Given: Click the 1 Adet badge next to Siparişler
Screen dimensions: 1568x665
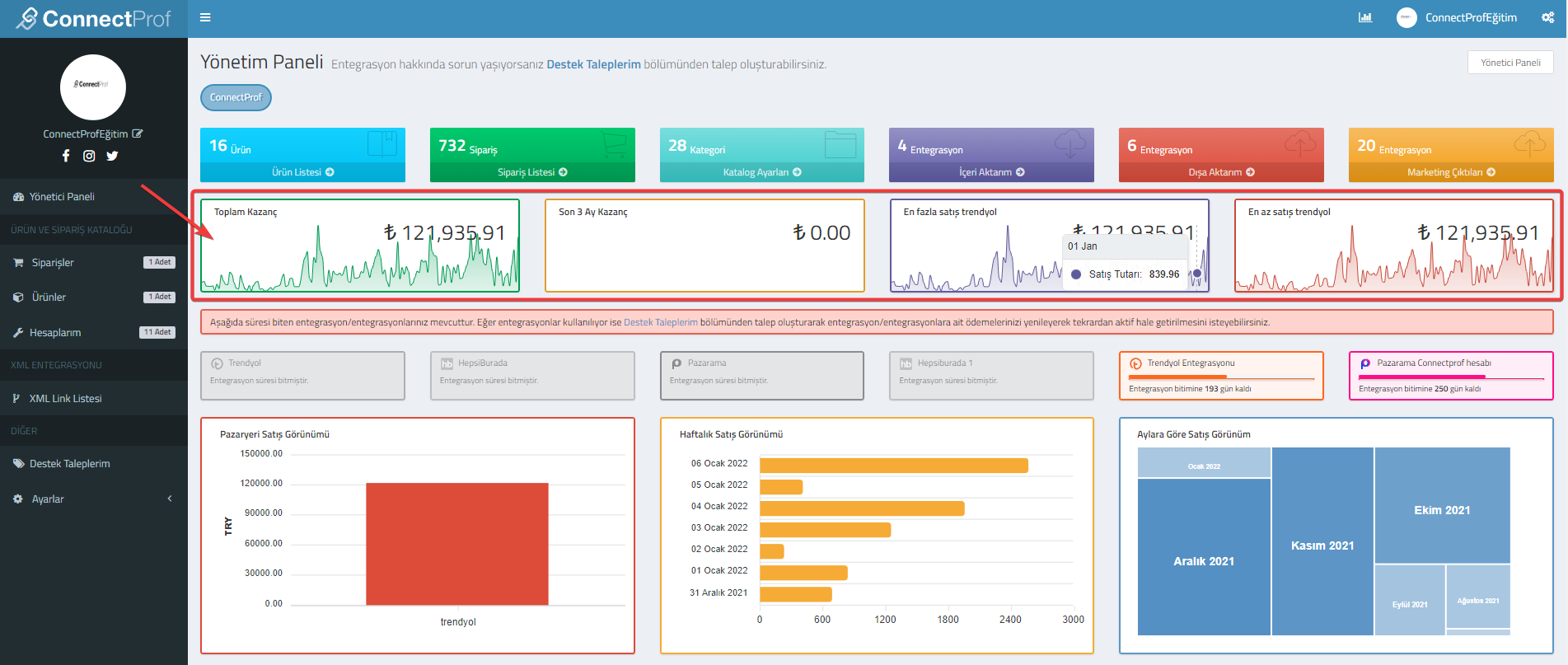Looking at the screenshot, I should [x=160, y=262].
